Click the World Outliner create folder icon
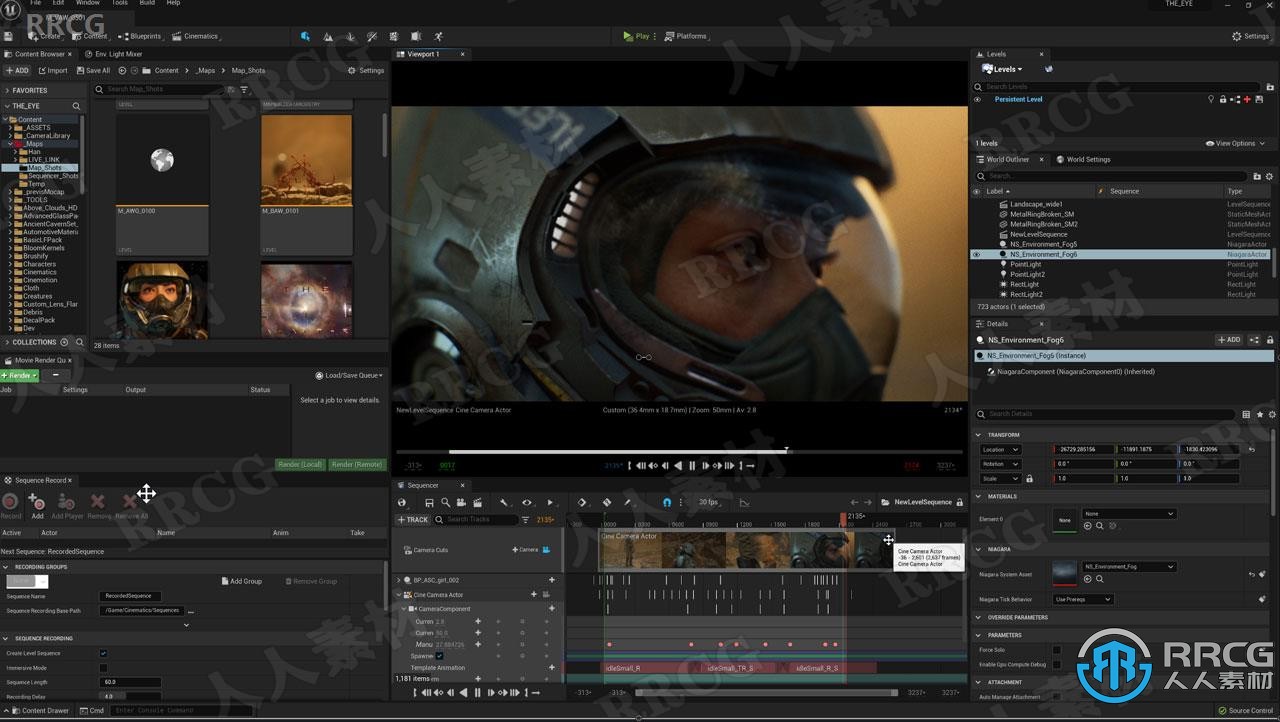 (x=1257, y=176)
